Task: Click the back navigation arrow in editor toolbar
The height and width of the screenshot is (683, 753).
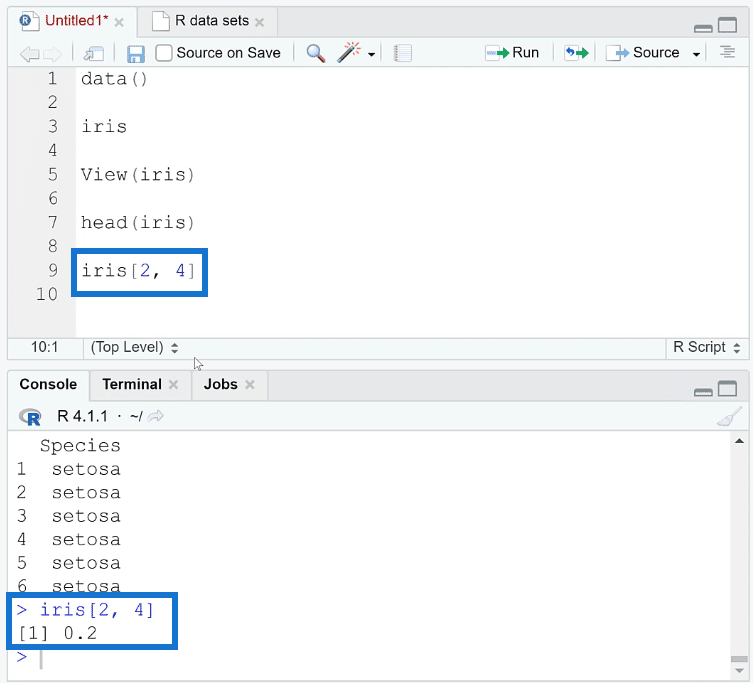Action: point(29,54)
